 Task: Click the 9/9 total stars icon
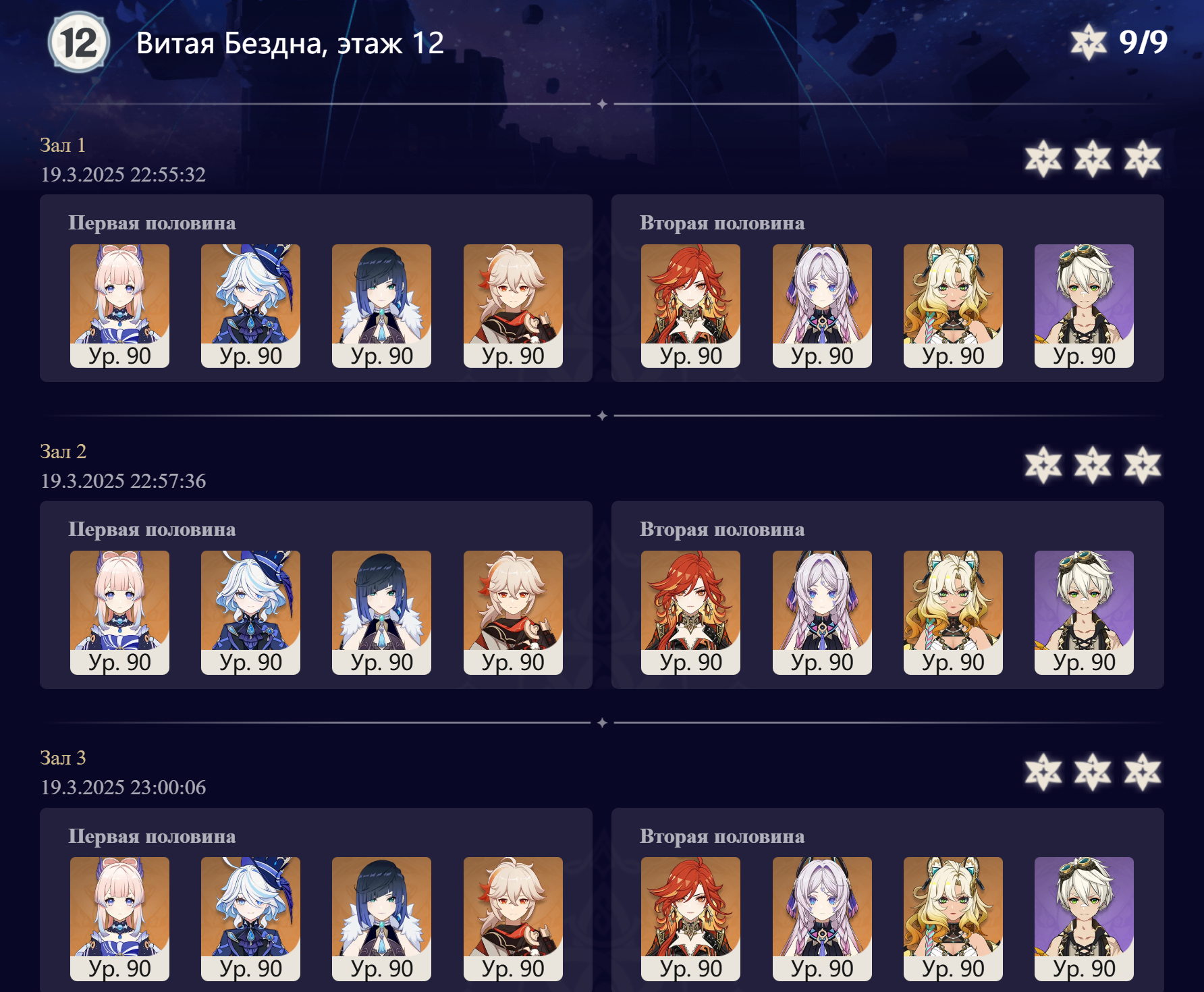(x=1088, y=43)
